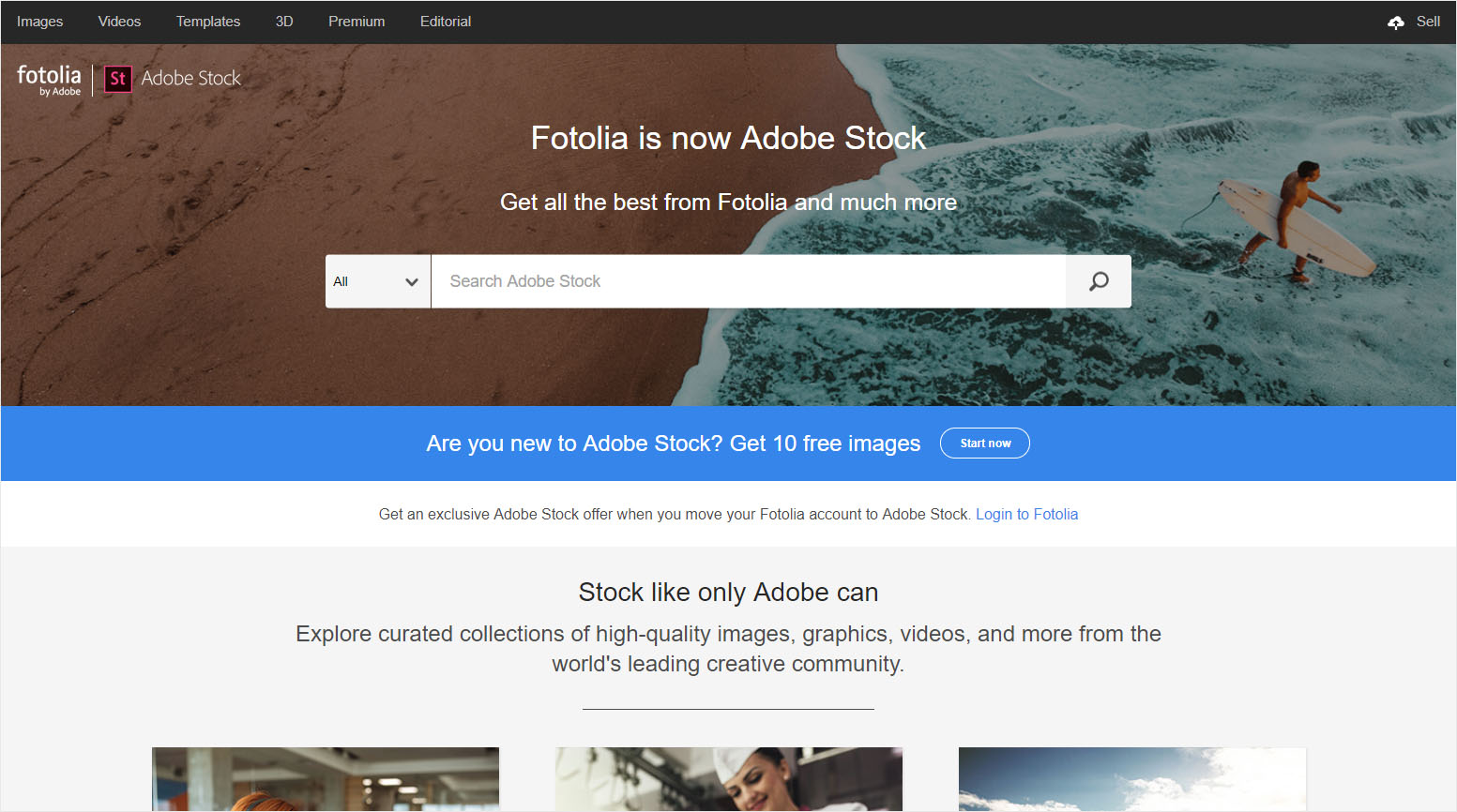Click the search magnifying glass icon
Screen dimensions: 1457x812
[x=1098, y=280]
